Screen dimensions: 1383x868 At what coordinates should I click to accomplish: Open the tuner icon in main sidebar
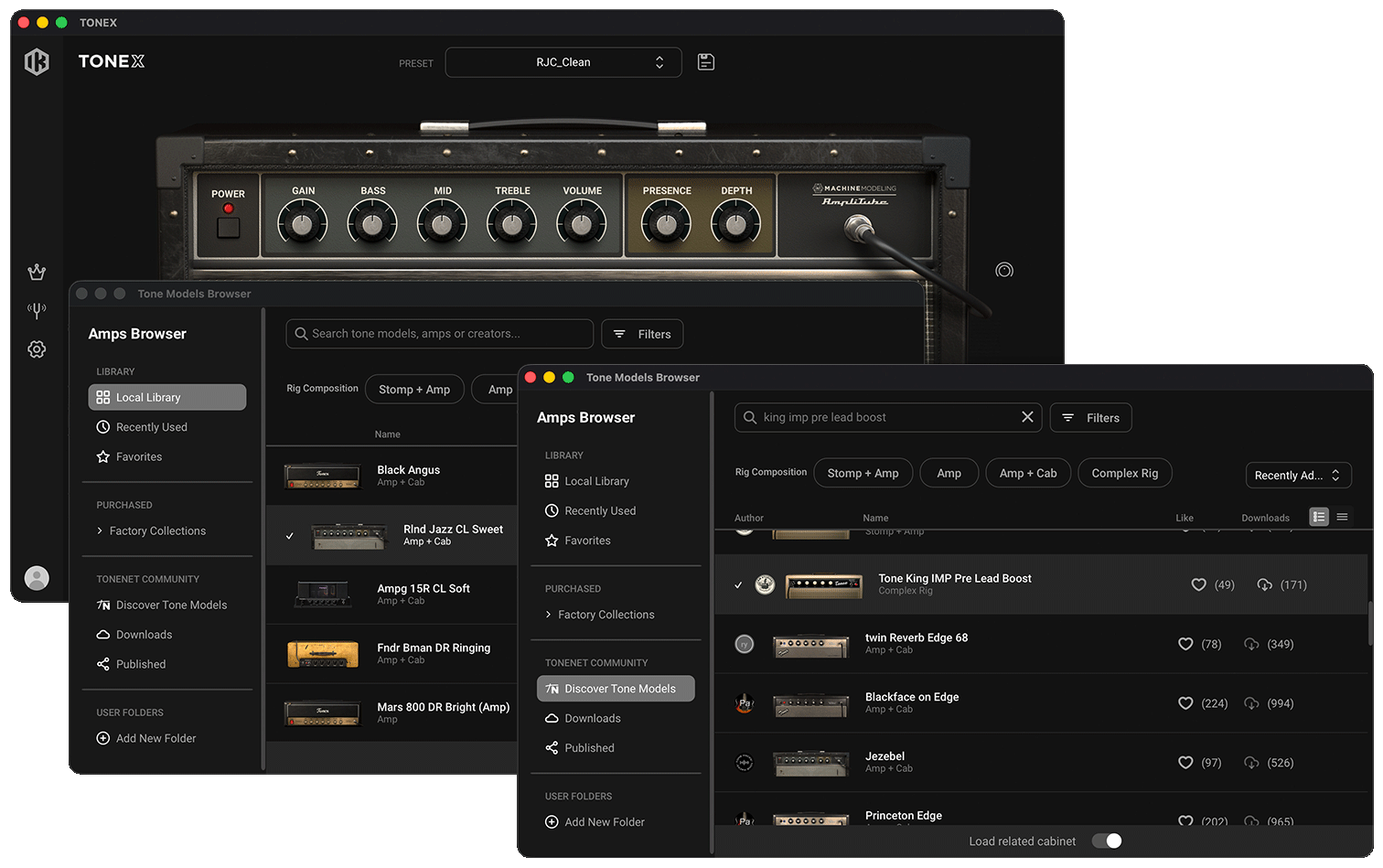tap(37, 310)
